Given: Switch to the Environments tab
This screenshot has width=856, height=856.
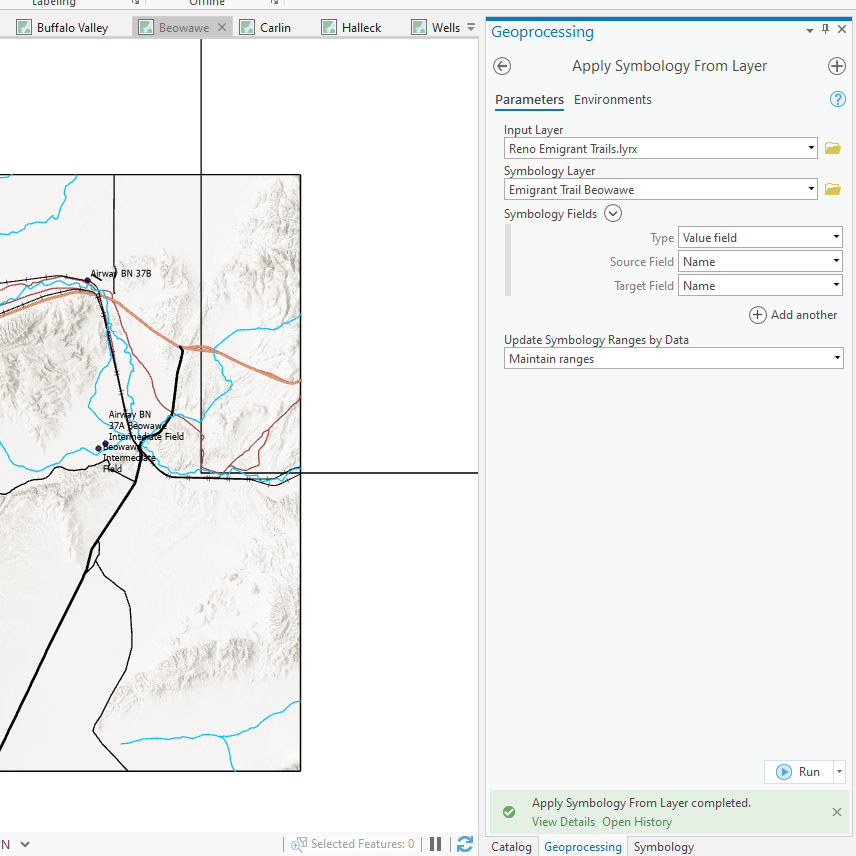Looking at the screenshot, I should pos(613,99).
